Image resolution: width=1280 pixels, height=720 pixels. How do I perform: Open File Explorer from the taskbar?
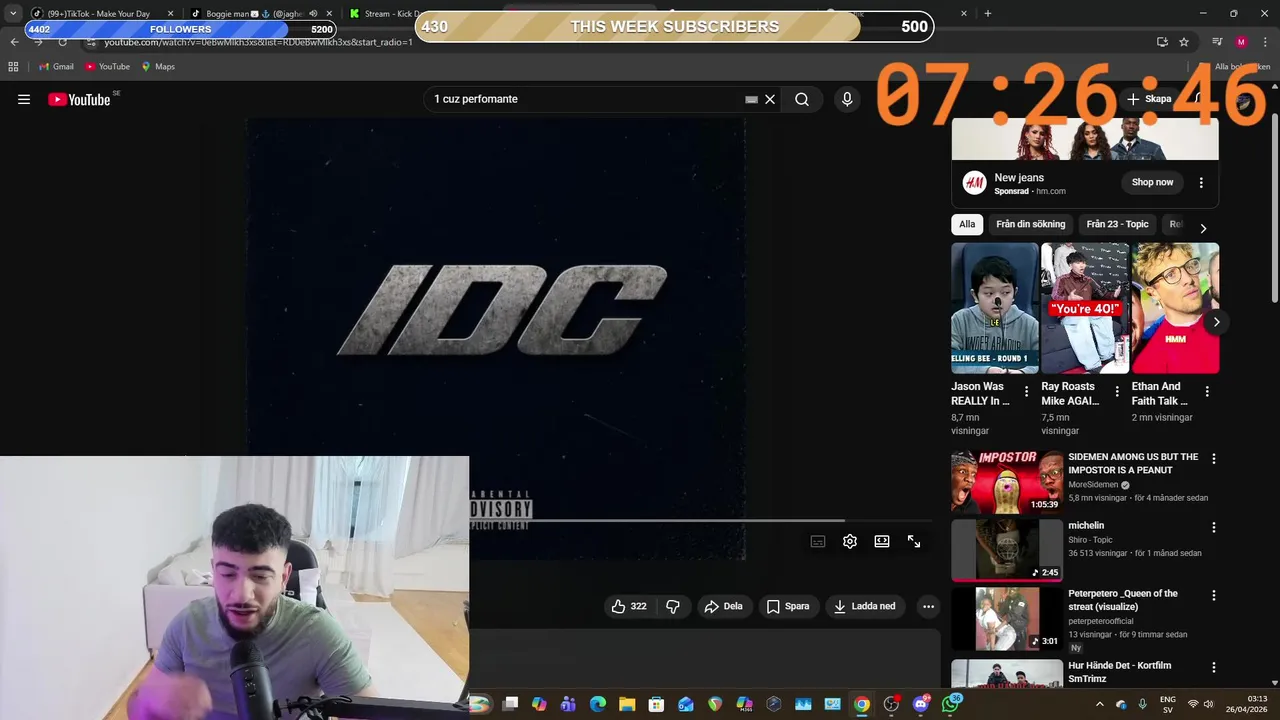[627, 704]
